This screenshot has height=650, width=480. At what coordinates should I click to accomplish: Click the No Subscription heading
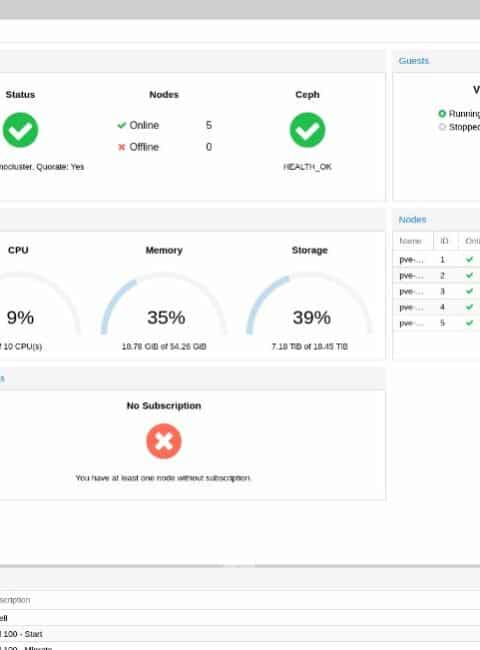[164, 405]
